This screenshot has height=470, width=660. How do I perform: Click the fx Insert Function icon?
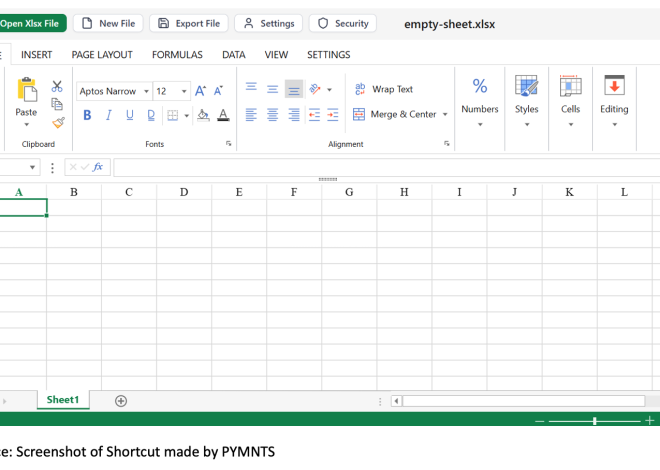coord(98,167)
